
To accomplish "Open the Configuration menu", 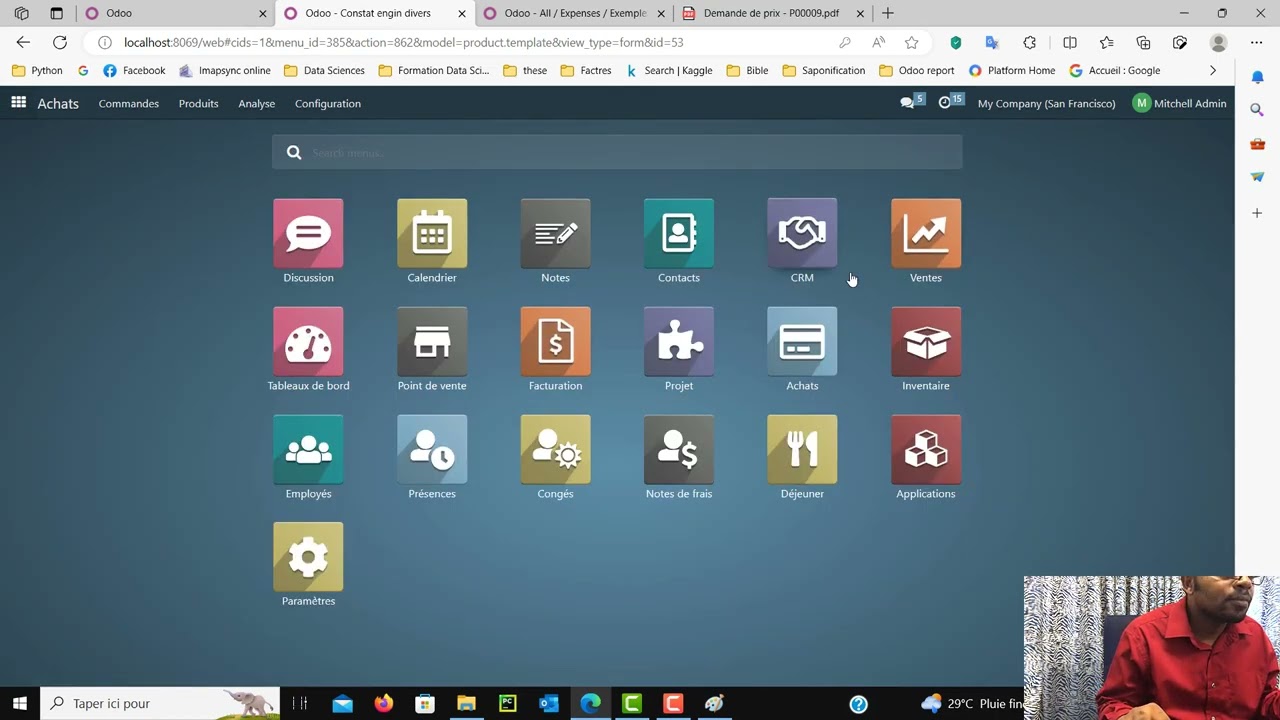I will (328, 103).
